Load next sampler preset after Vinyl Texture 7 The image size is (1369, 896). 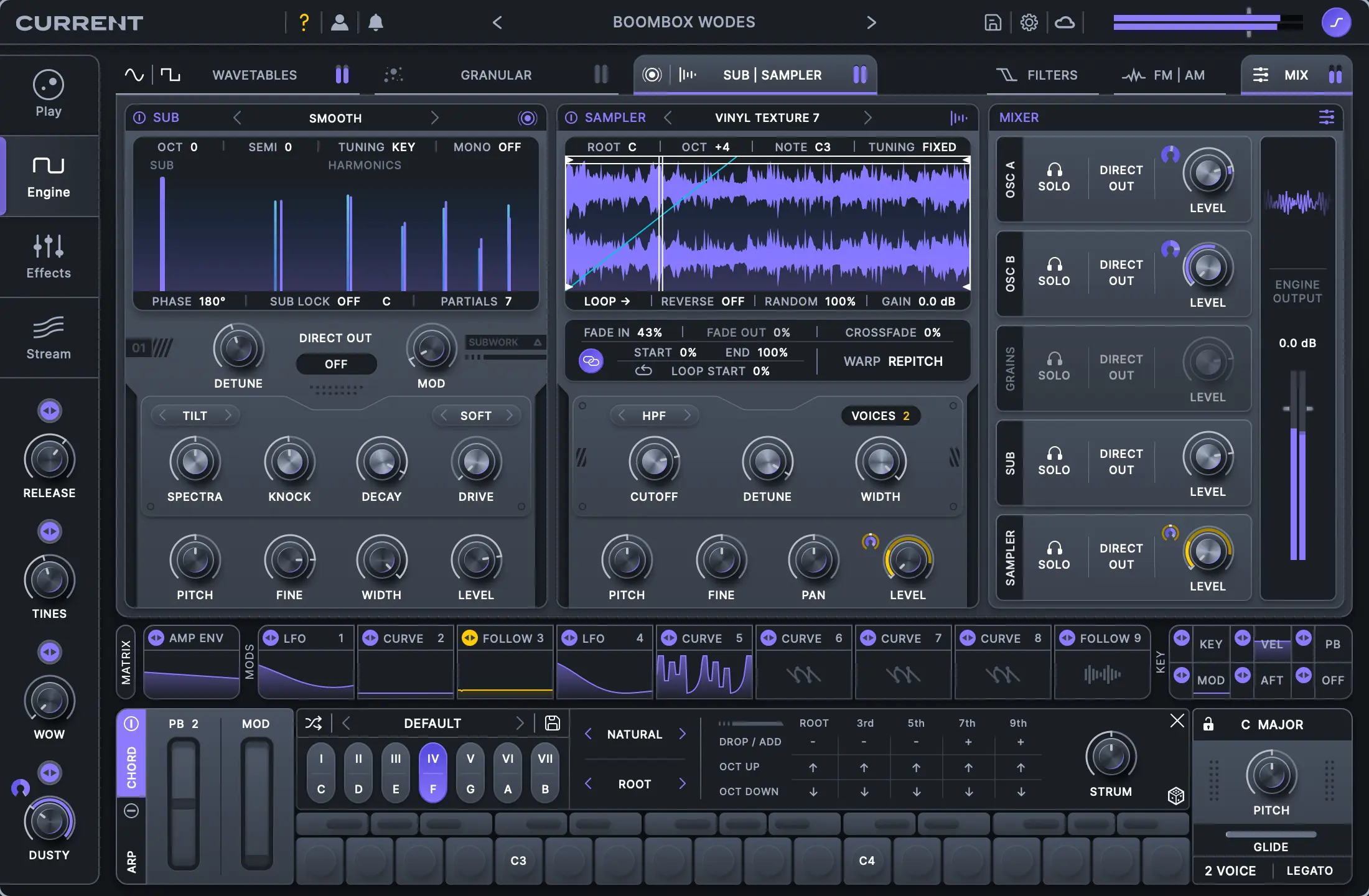869,117
